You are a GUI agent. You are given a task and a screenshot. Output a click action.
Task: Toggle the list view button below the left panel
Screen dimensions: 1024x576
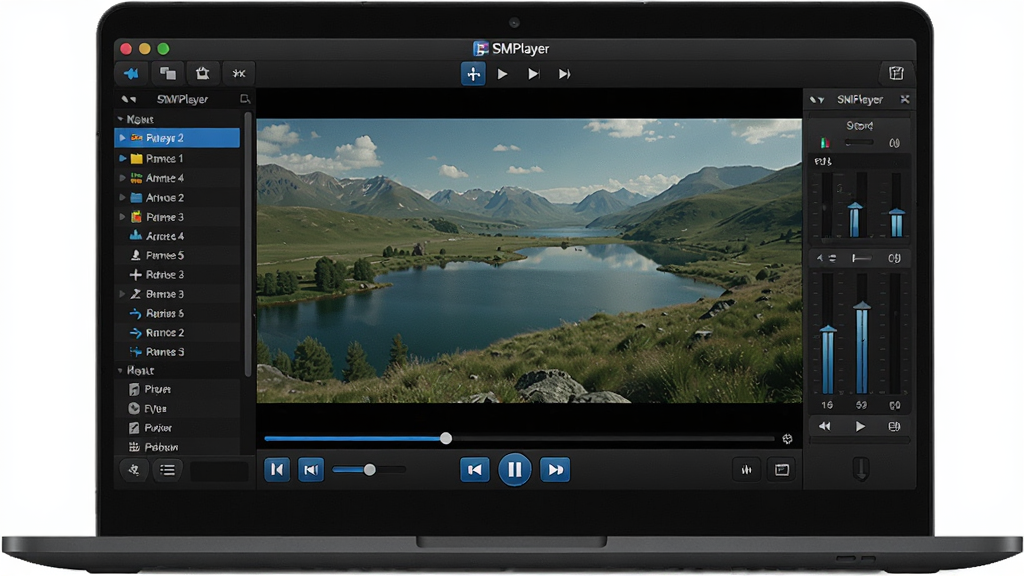(x=168, y=470)
